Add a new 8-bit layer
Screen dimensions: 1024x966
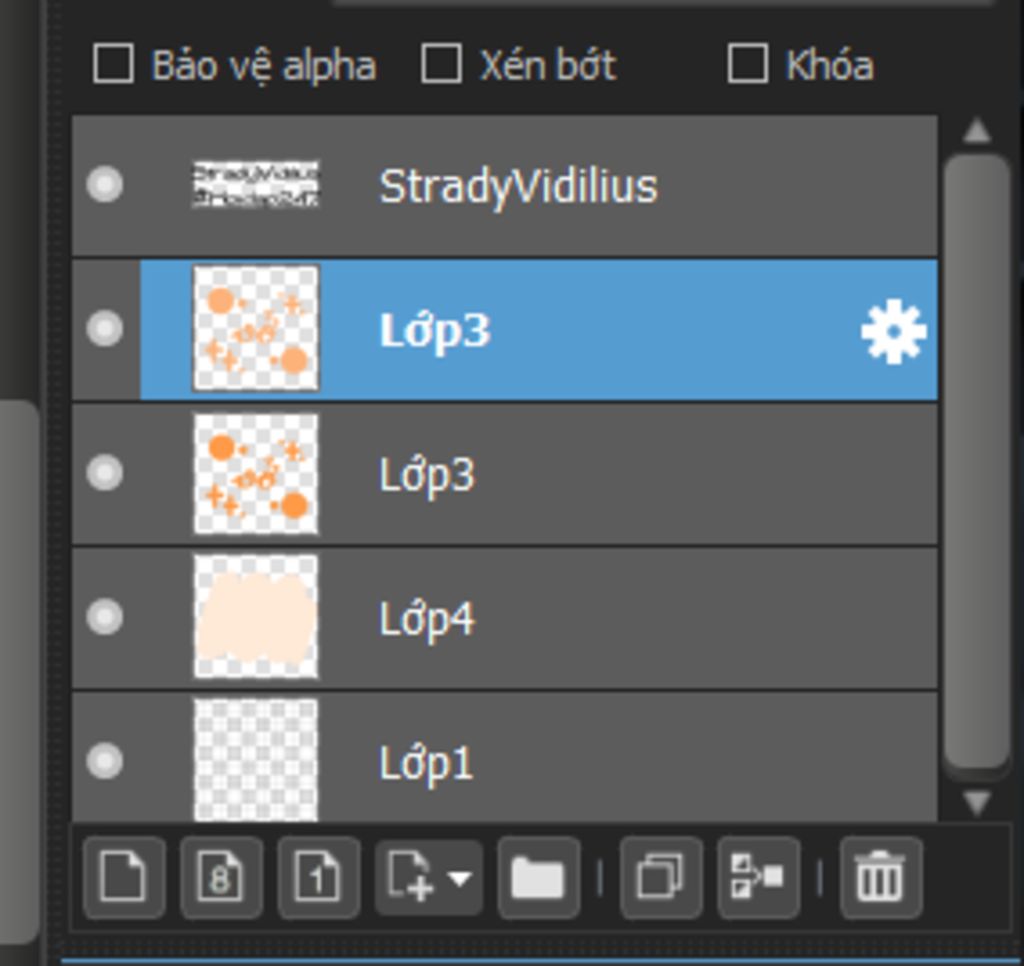tap(221, 877)
